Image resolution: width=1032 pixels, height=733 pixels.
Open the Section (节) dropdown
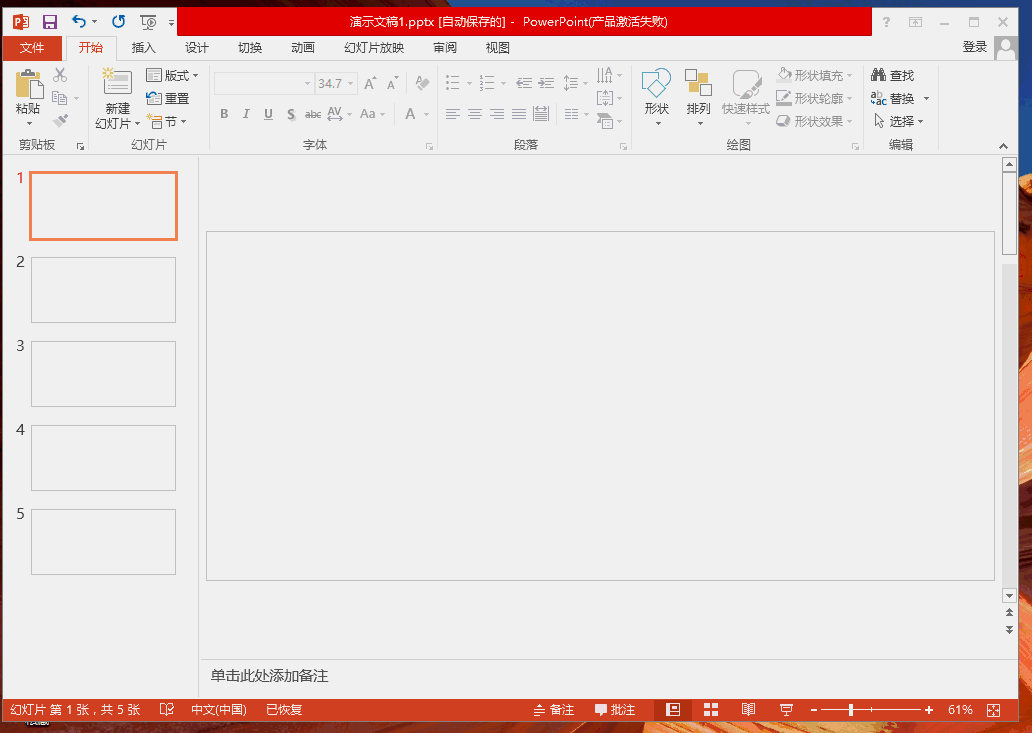tap(167, 122)
